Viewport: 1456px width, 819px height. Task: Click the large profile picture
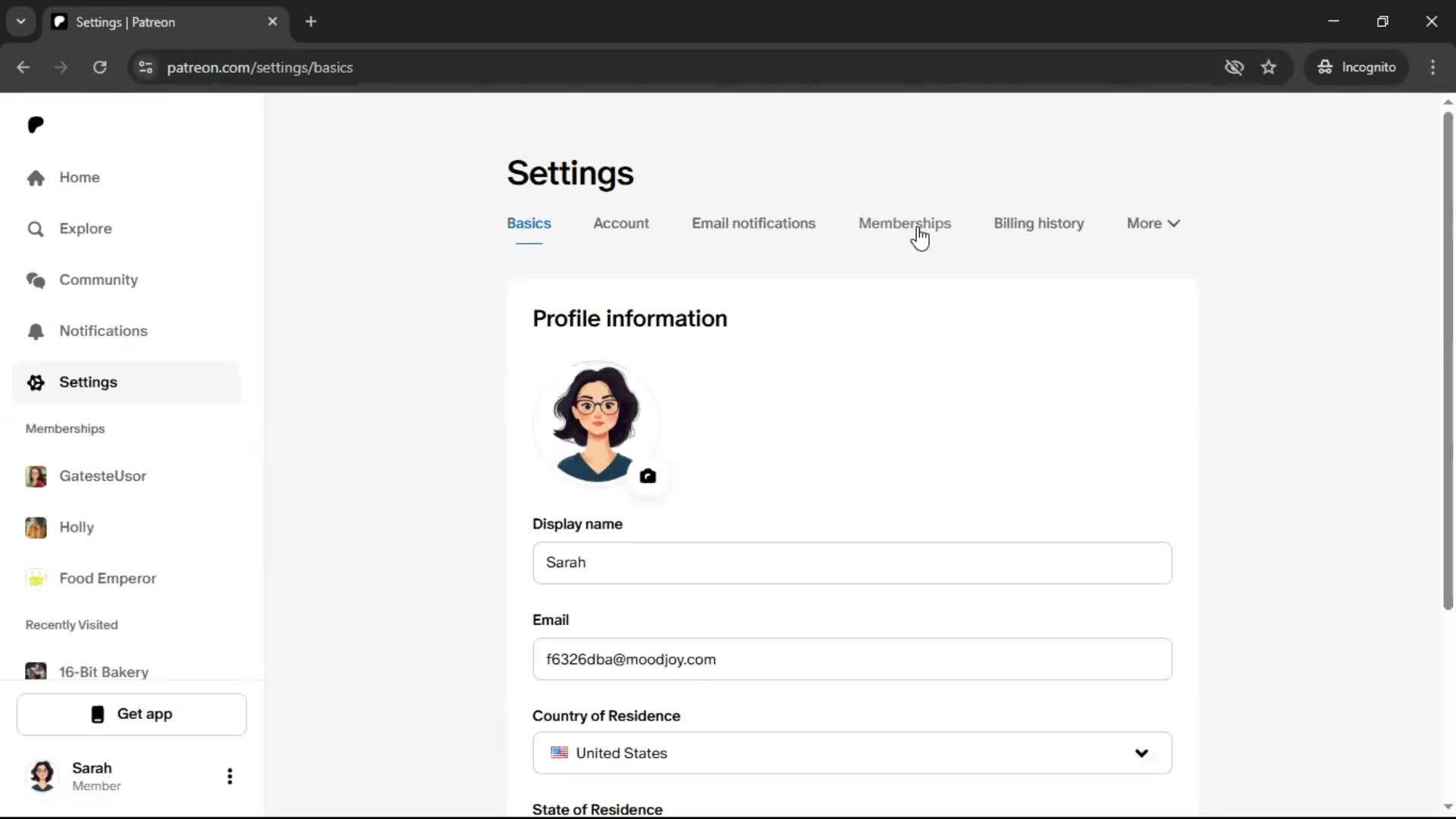596,424
